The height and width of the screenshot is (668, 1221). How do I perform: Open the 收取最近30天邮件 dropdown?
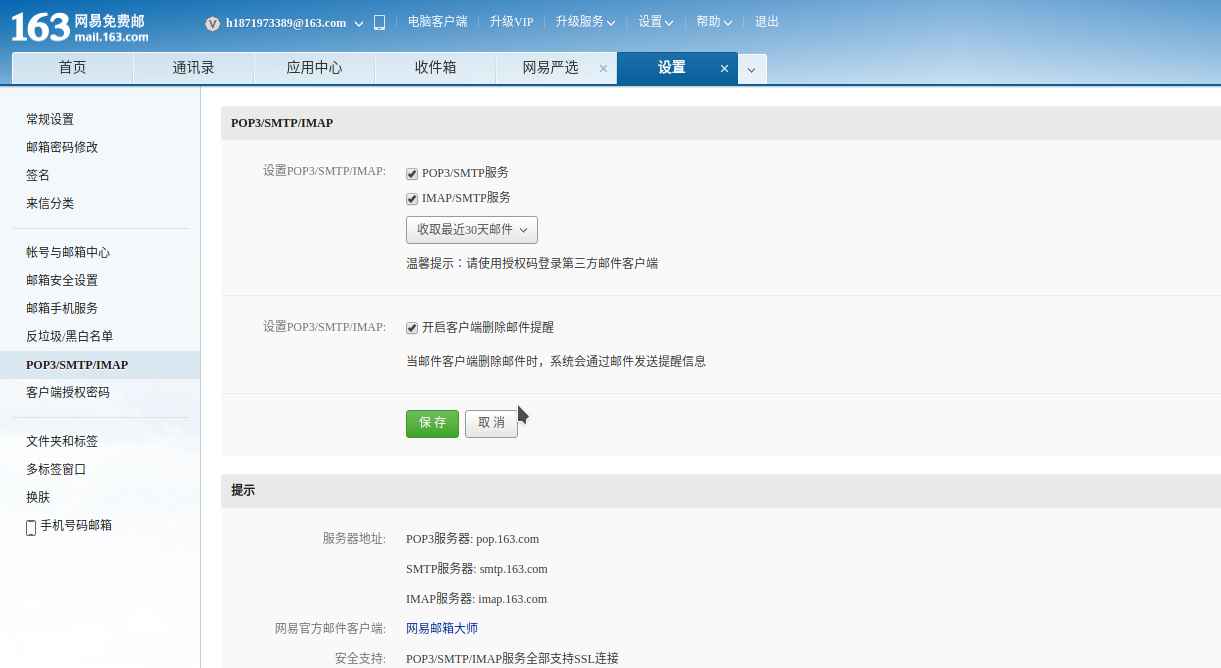click(472, 230)
